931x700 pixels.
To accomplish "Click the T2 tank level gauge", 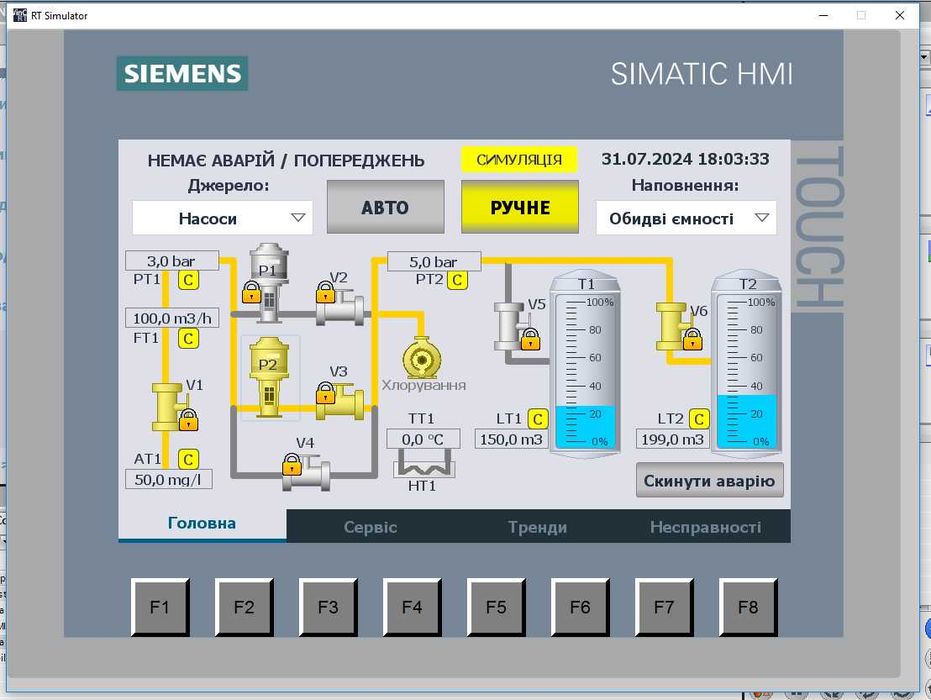I will tap(746, 365).
